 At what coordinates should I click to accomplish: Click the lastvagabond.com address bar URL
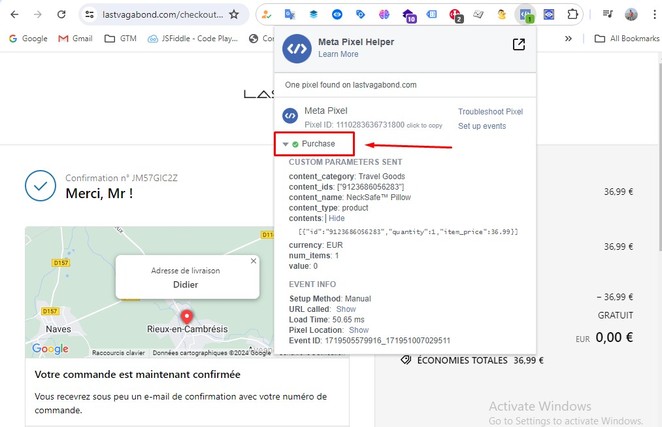(x=163, y=14)
